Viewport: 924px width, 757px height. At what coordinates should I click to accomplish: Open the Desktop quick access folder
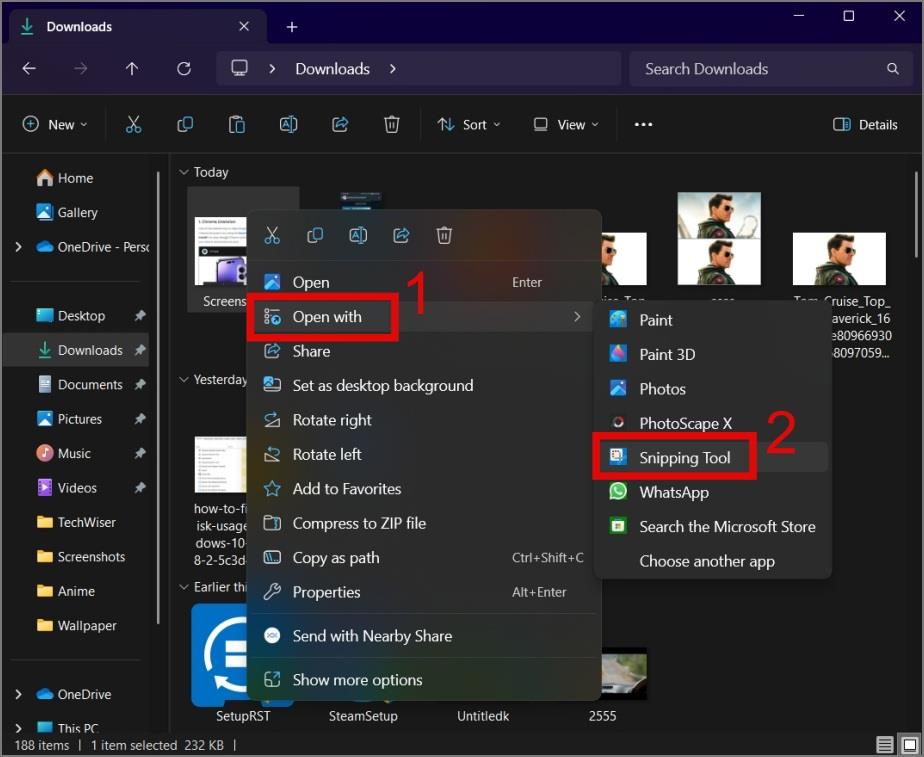(x=75, y=316)
